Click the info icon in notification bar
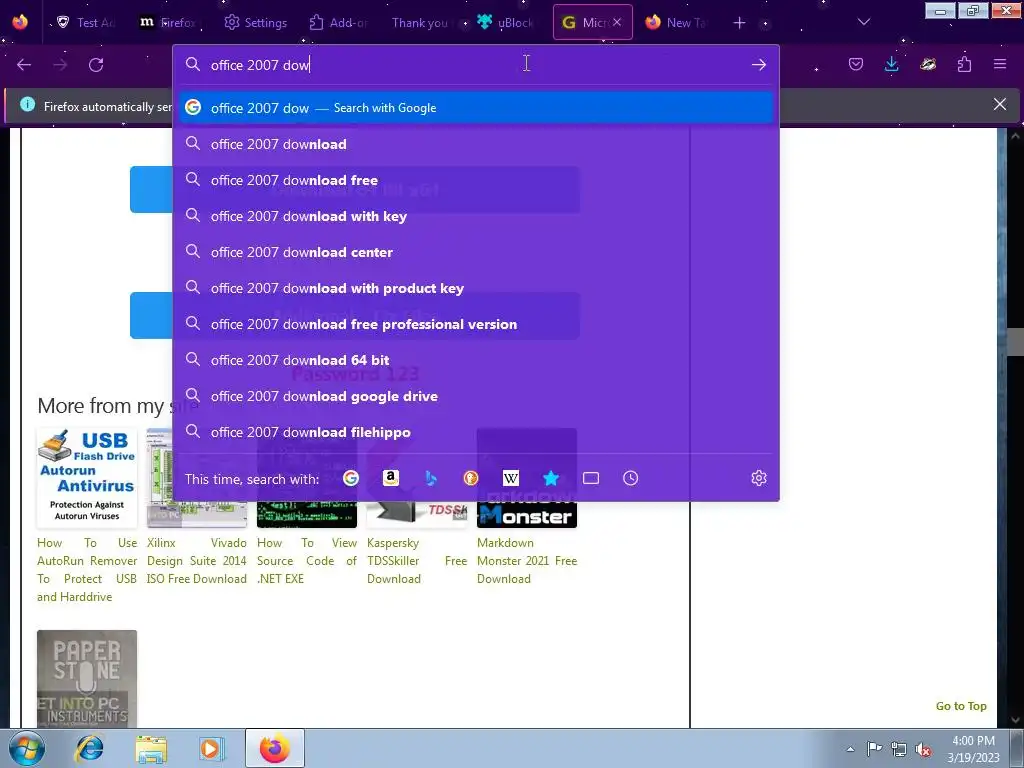1024x768 pixels. tap(27, 104)
